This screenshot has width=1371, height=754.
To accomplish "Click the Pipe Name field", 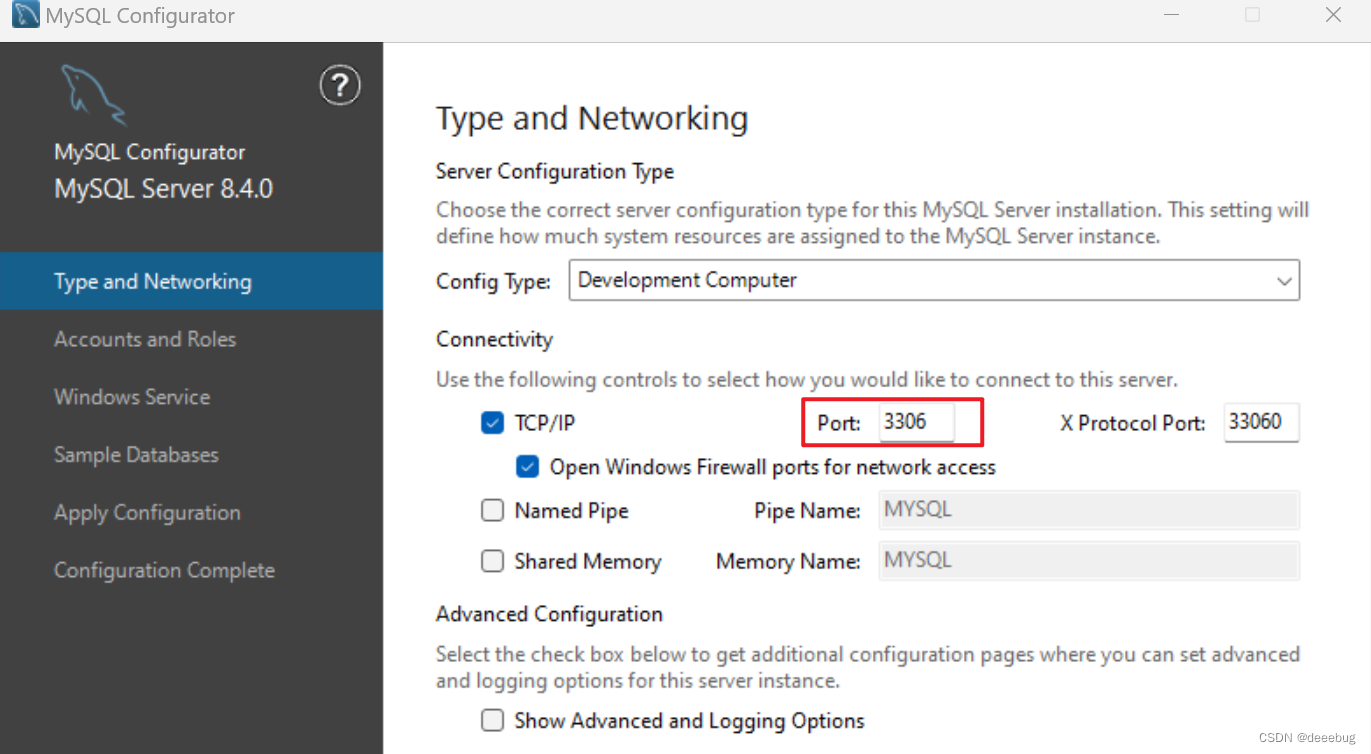I will tap(1089, 510).
